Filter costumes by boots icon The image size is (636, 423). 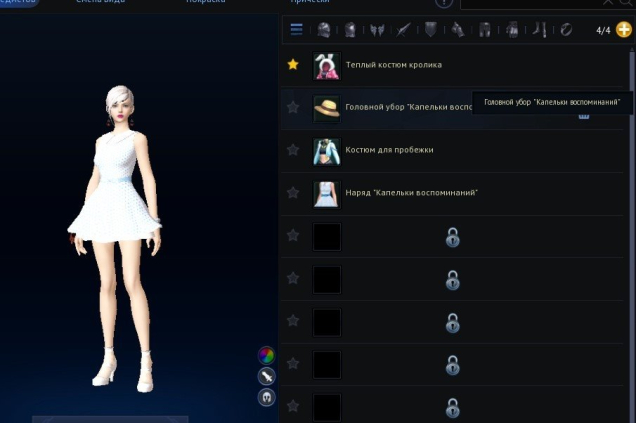click(x=539, y=30)
